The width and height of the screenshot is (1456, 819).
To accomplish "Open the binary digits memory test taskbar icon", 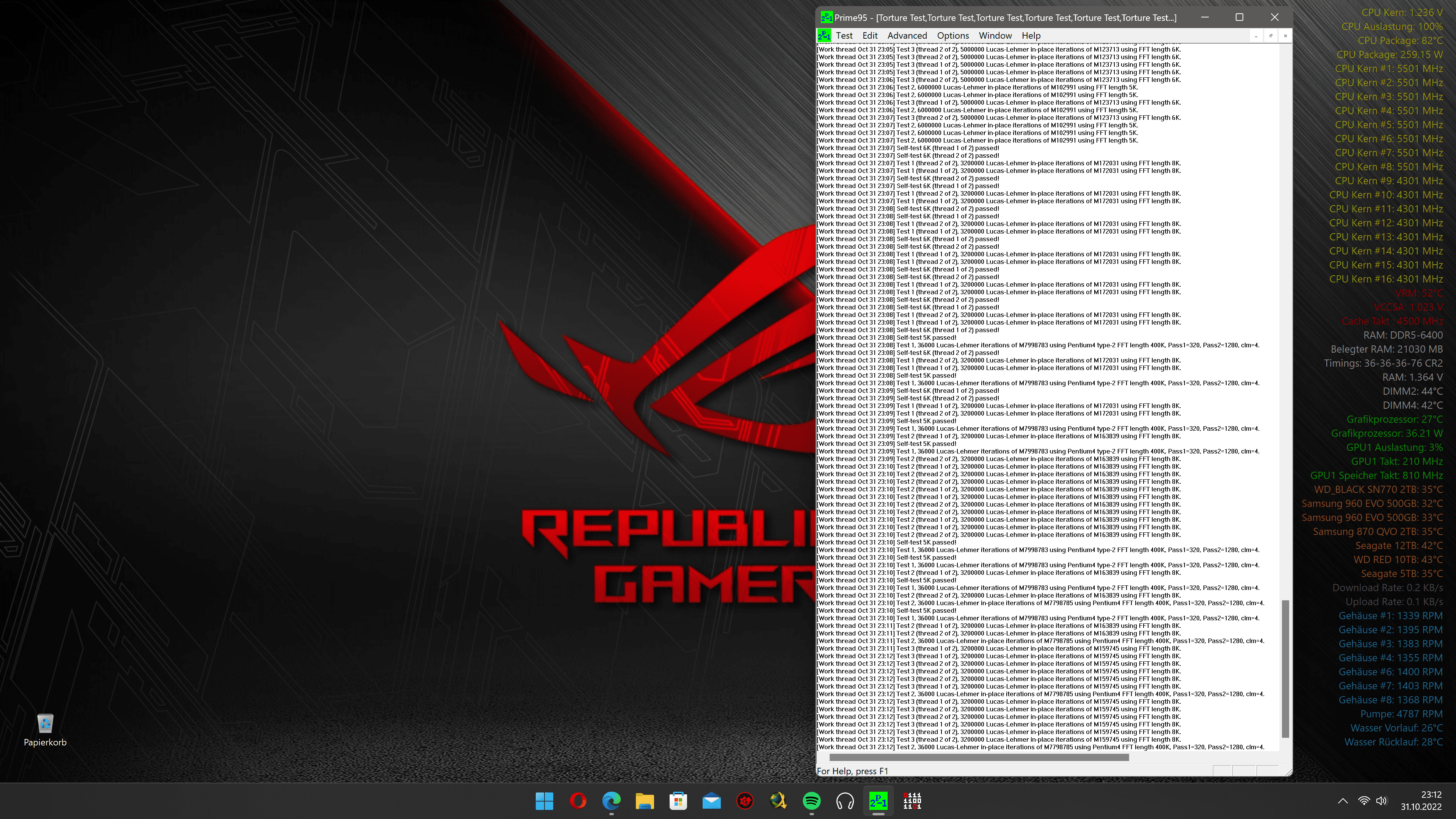I will point(912,801).
